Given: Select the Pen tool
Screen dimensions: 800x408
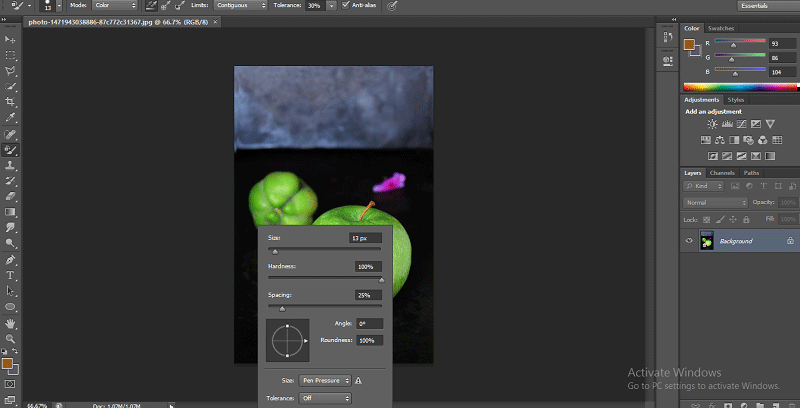Looking at the screenshot, I should pos(10,259).
